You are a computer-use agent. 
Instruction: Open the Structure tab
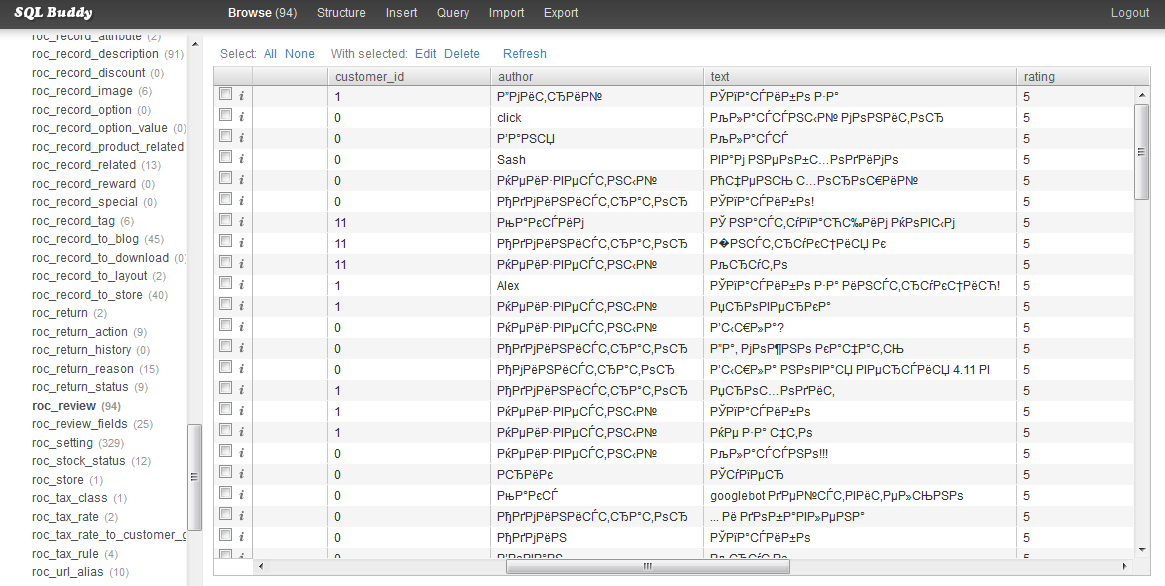[x=341, y=13]
